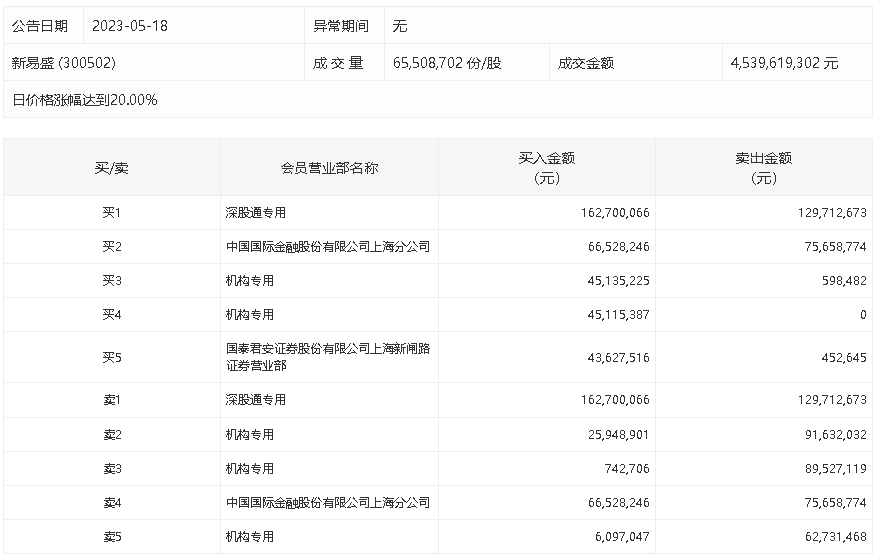Click the buy amount 6,097,047

(x=622, y=536)
